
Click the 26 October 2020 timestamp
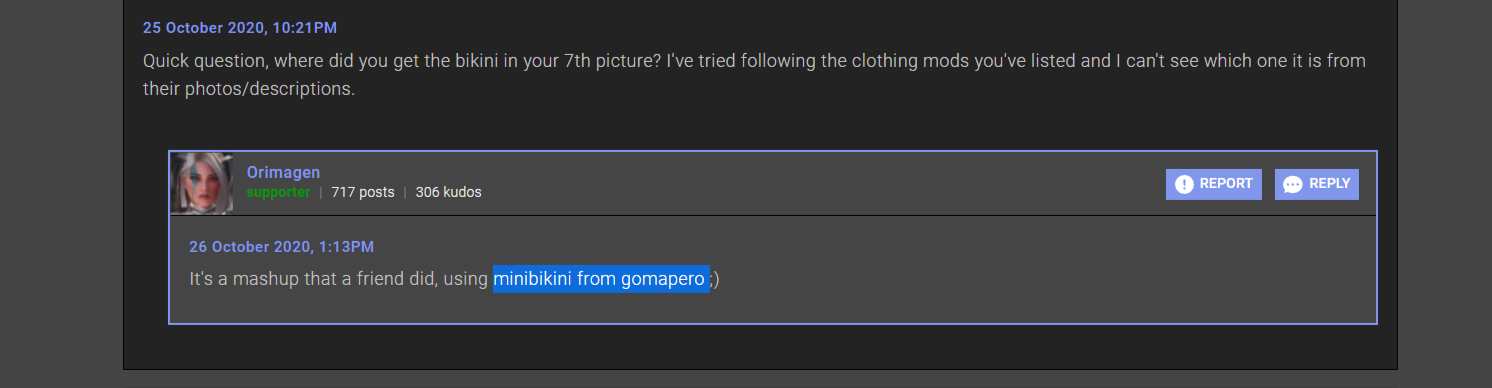point(281,246)
